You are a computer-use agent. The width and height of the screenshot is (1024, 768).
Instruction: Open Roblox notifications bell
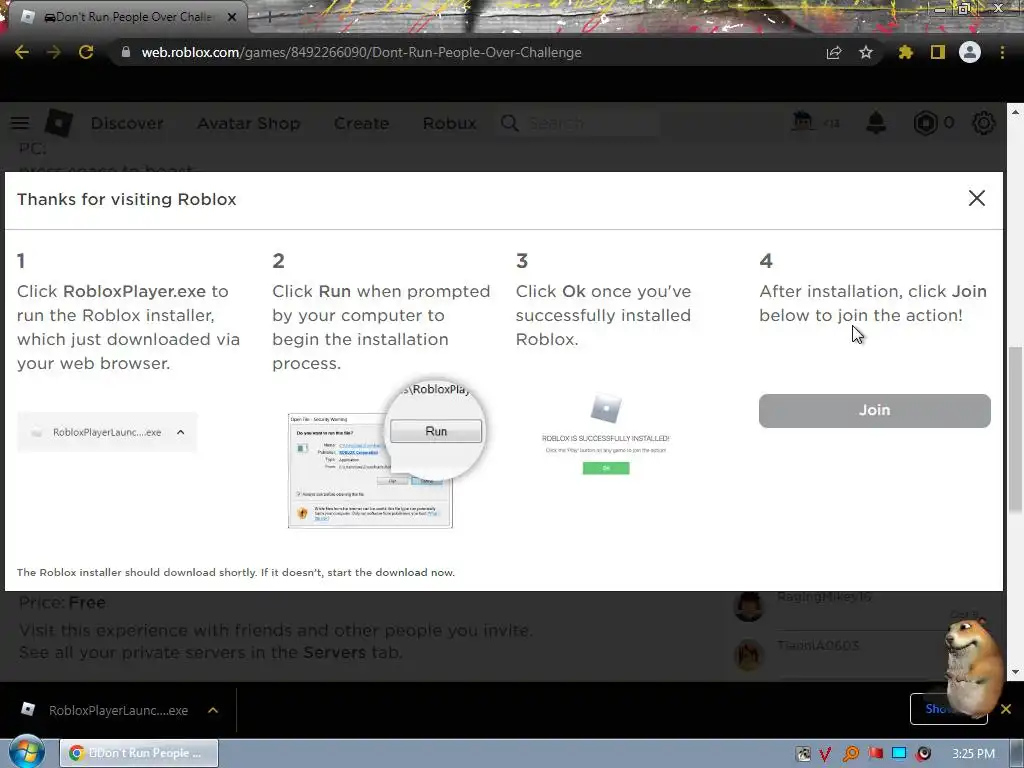[876, 123]
